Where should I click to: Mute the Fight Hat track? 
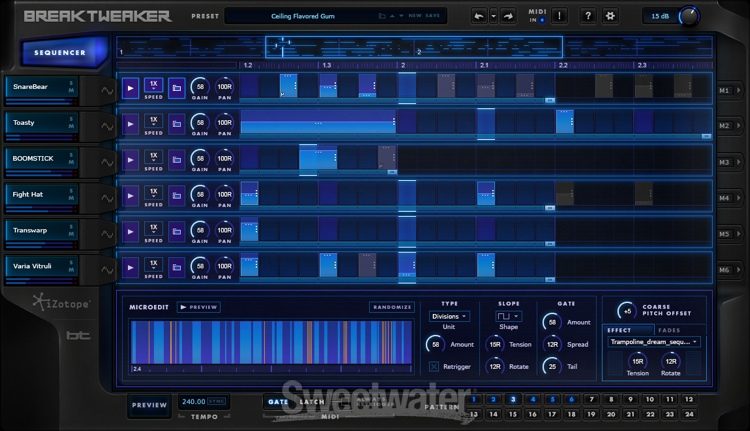pos(71,198)
